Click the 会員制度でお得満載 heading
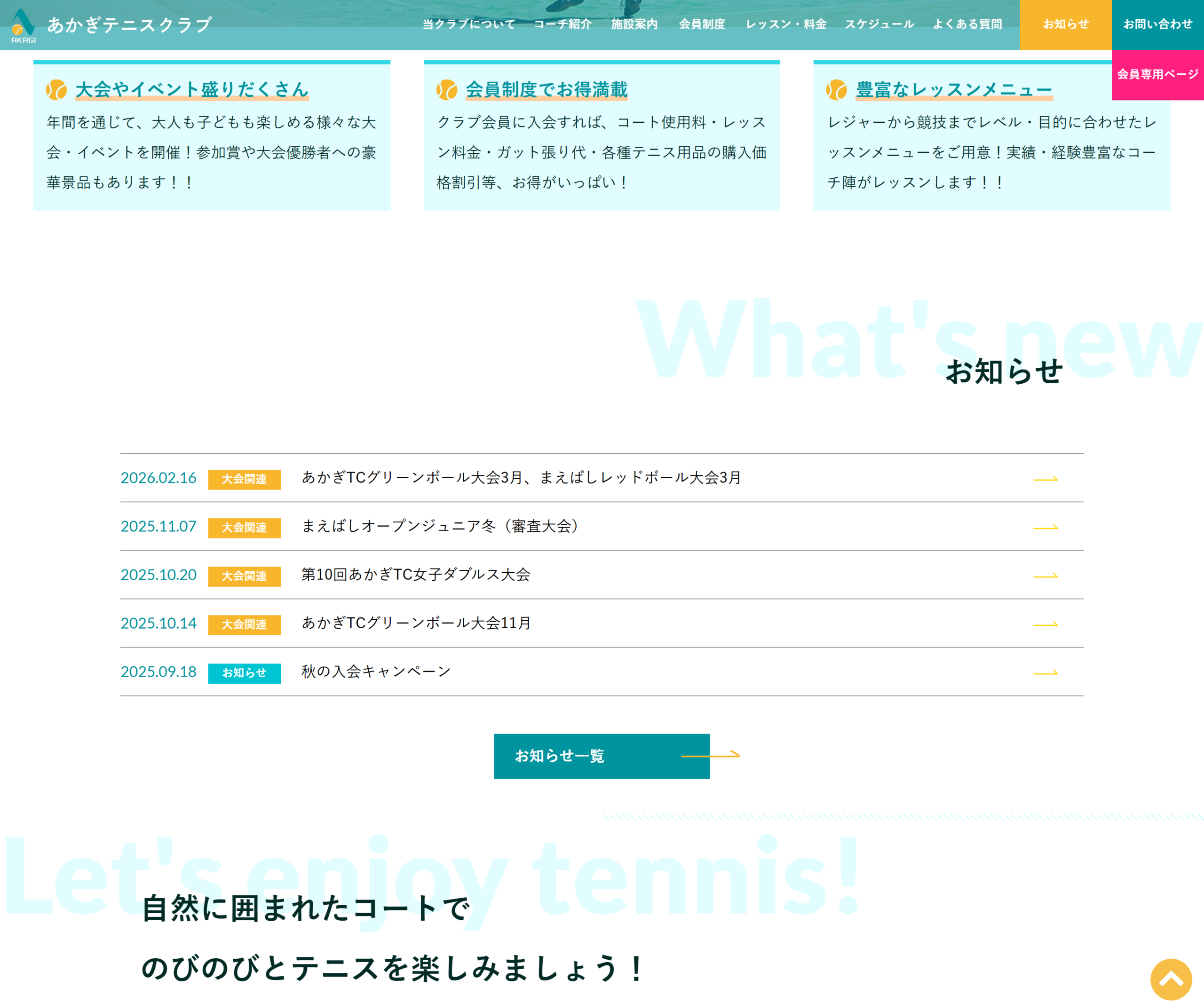Screen dimensions: 1204x1003 coord(547,90)
